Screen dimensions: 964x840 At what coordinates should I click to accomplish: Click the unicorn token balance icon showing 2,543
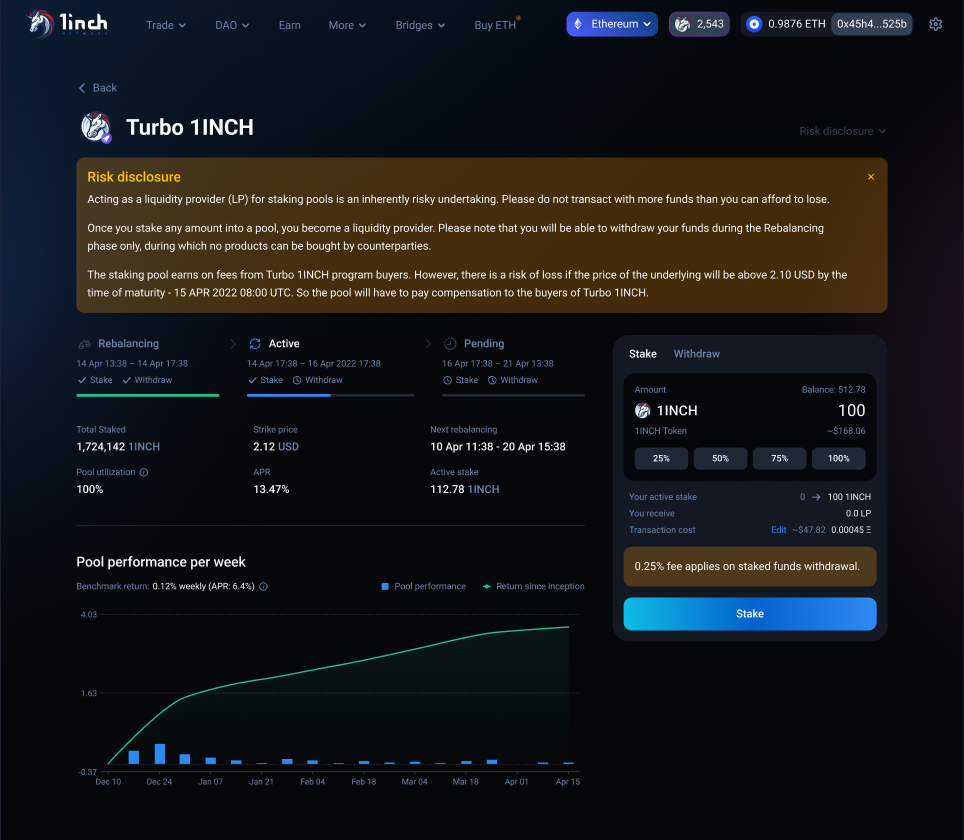[682, 23]
